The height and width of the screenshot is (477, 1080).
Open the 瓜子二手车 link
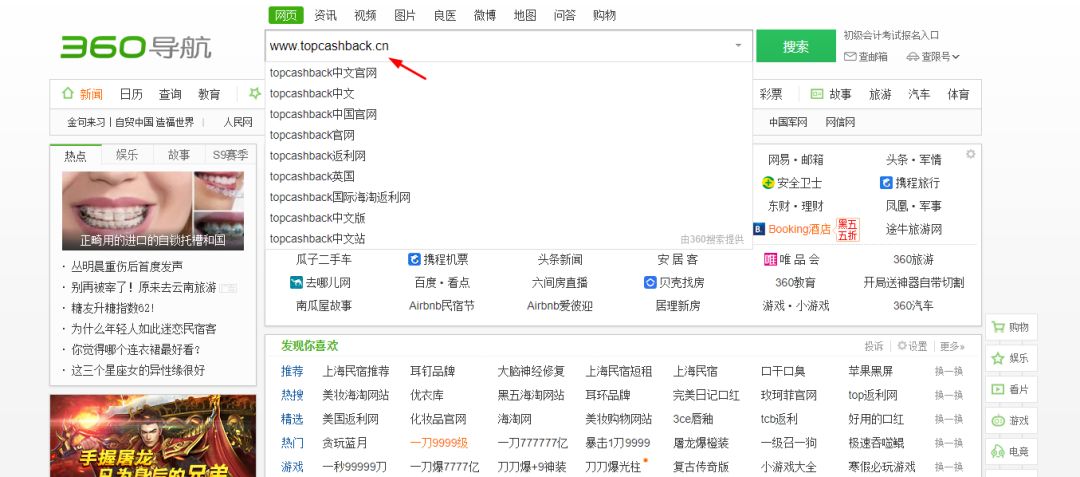point(324,259)
